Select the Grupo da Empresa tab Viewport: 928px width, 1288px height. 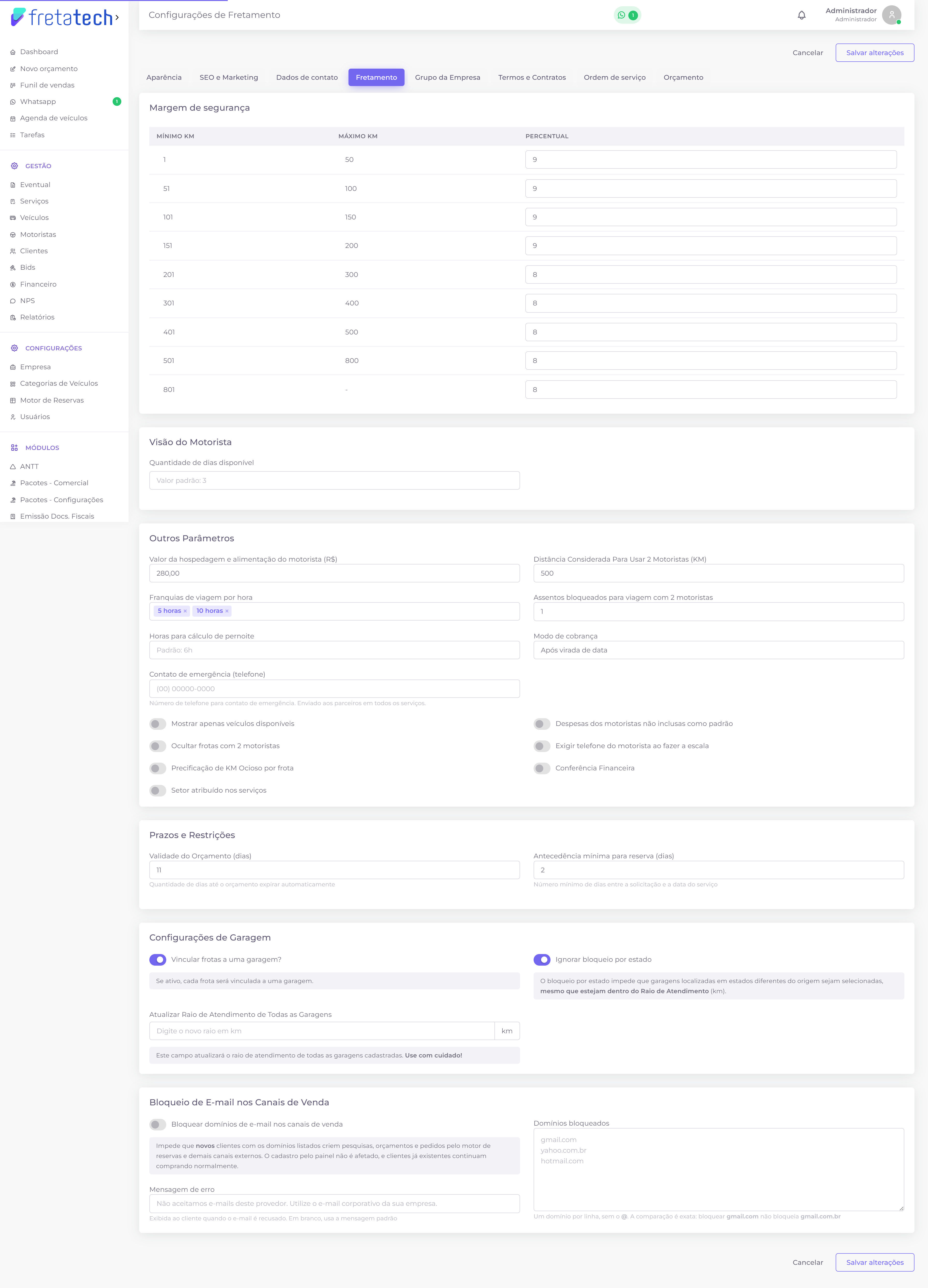(448, 77)
